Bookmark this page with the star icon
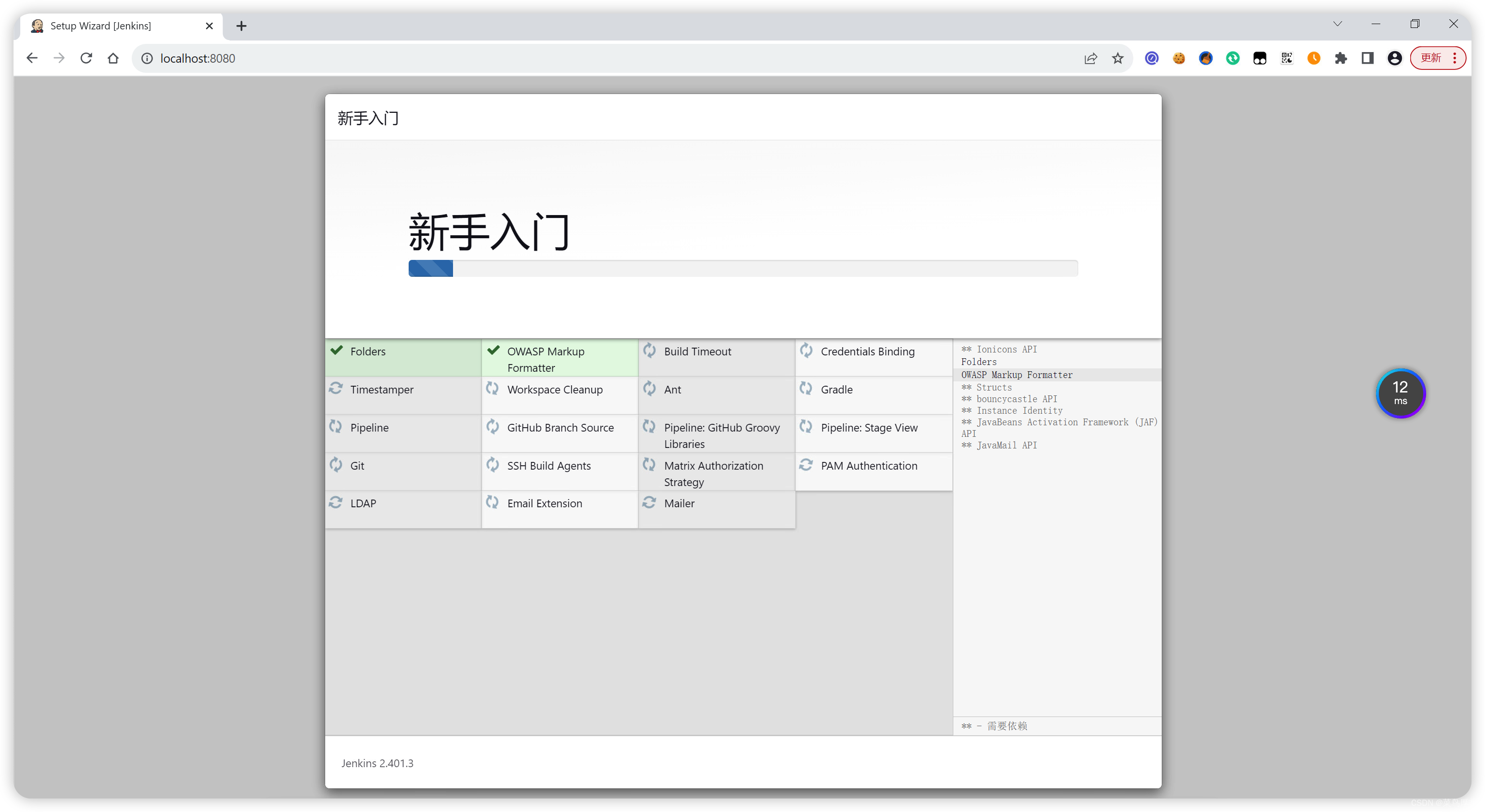This screenshot has height=812, width=1485. (1117, 58)
